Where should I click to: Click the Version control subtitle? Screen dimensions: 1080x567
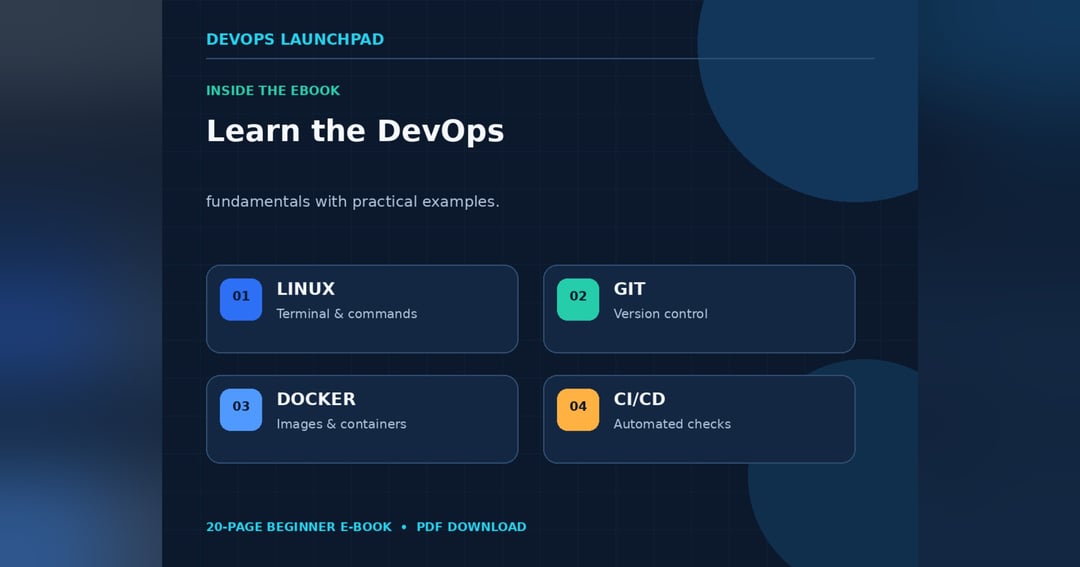[661, 314]
